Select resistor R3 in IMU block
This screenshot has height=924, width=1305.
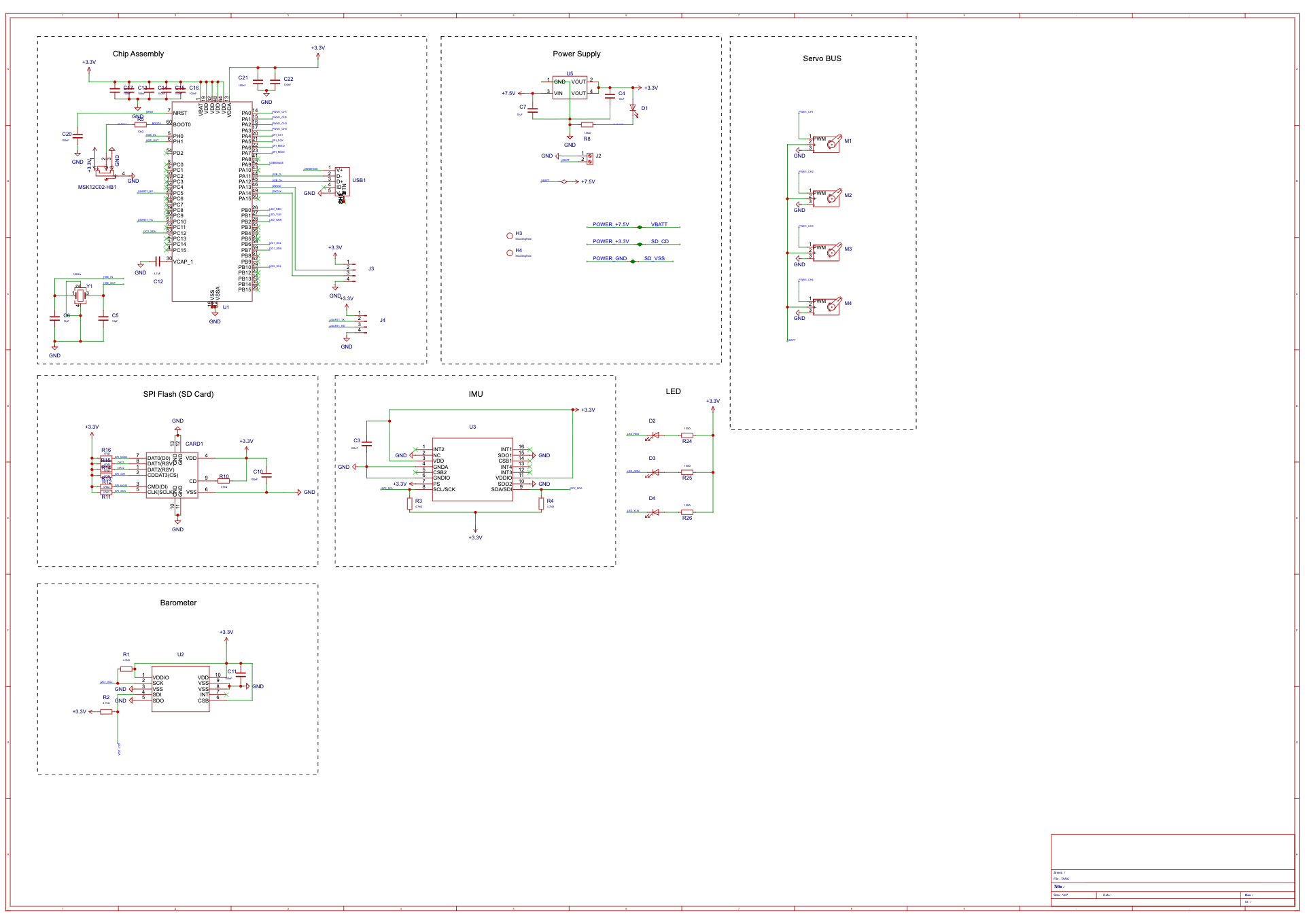pyautogui.click(x=410, y=503)
